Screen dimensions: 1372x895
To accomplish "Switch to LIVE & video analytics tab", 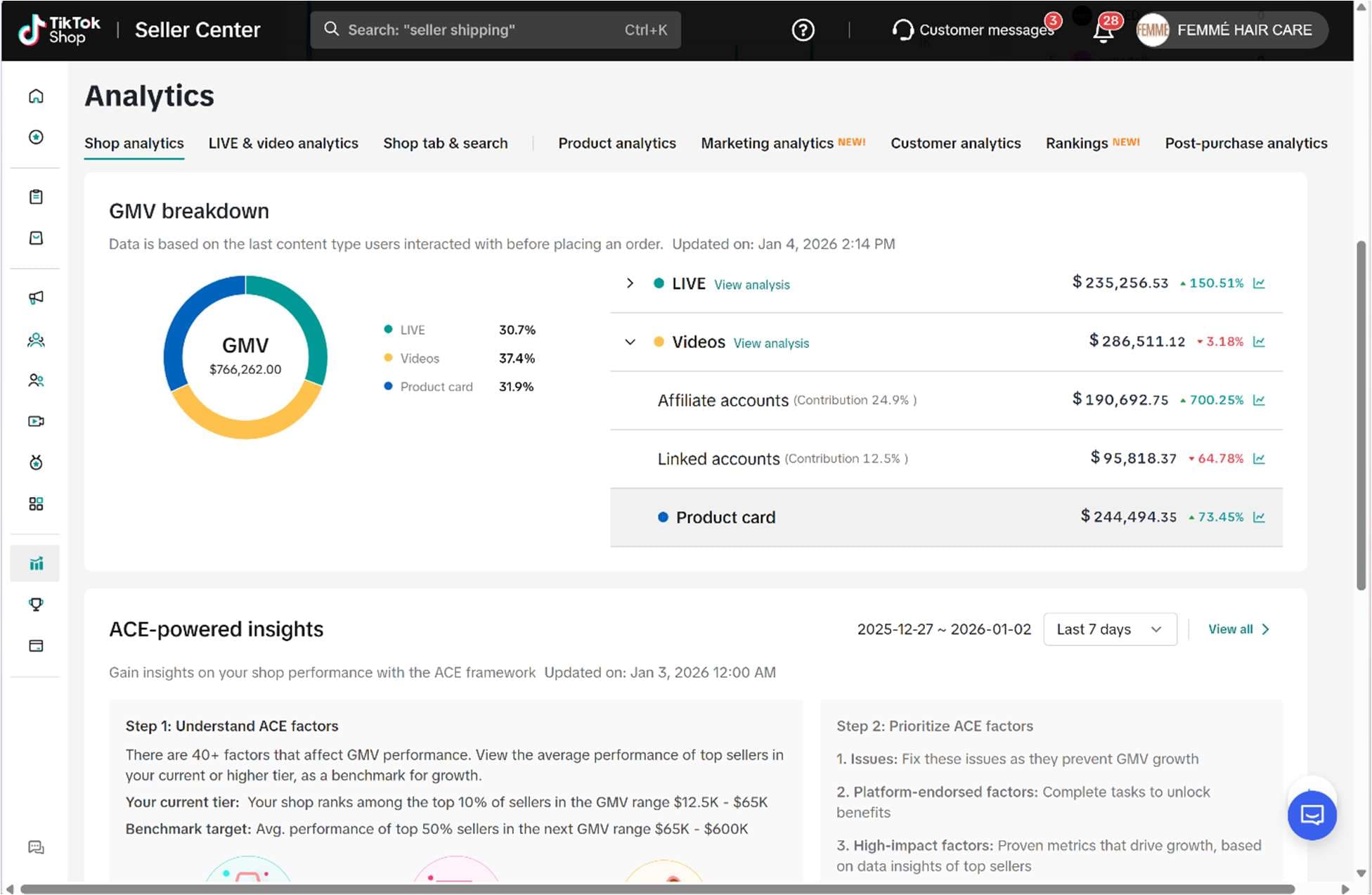I will point(283,143).
